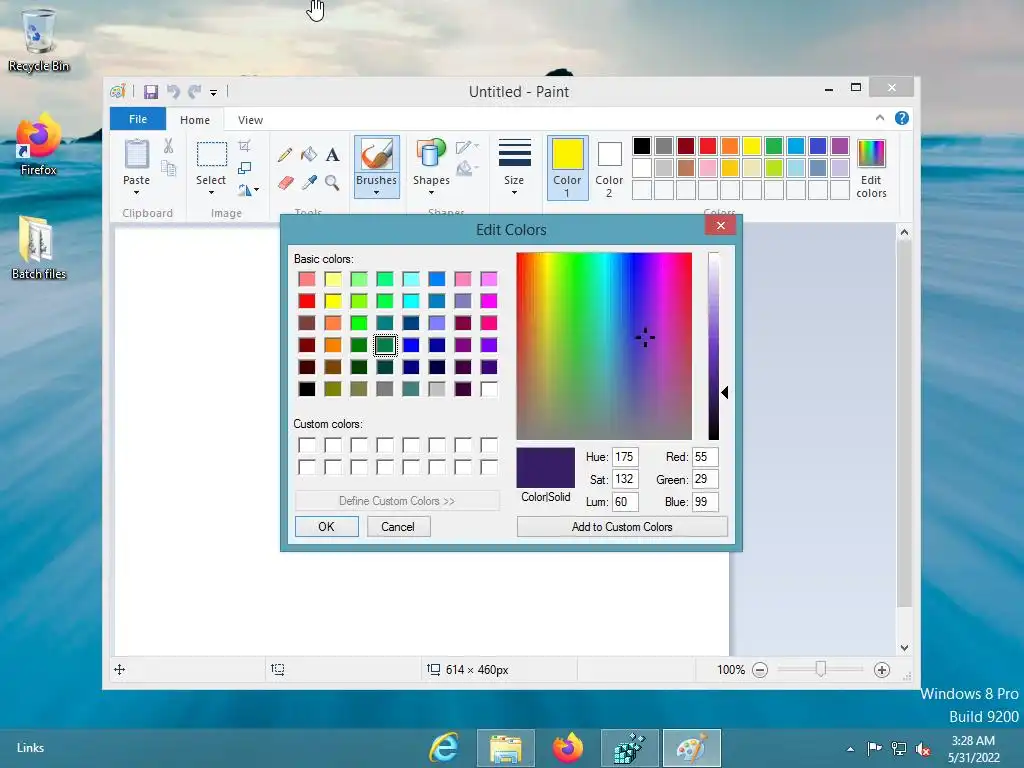This screenshot has width=1024, height=768.
Task: Select the Eraser tool
Action: [285, 182]
